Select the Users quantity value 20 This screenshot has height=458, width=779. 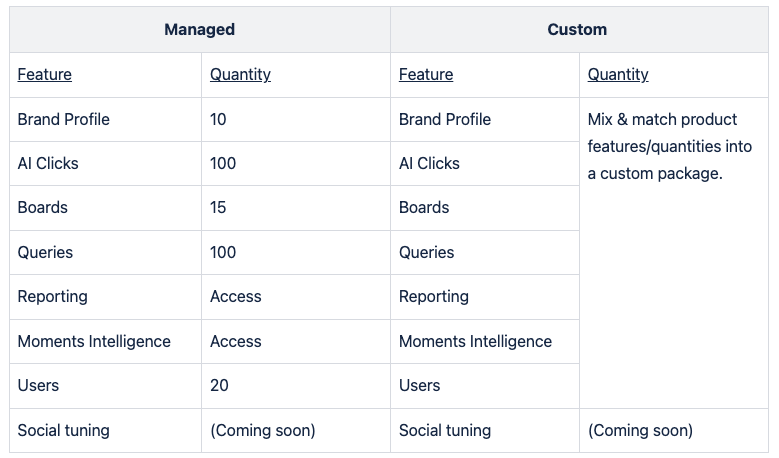pos(219,385)
